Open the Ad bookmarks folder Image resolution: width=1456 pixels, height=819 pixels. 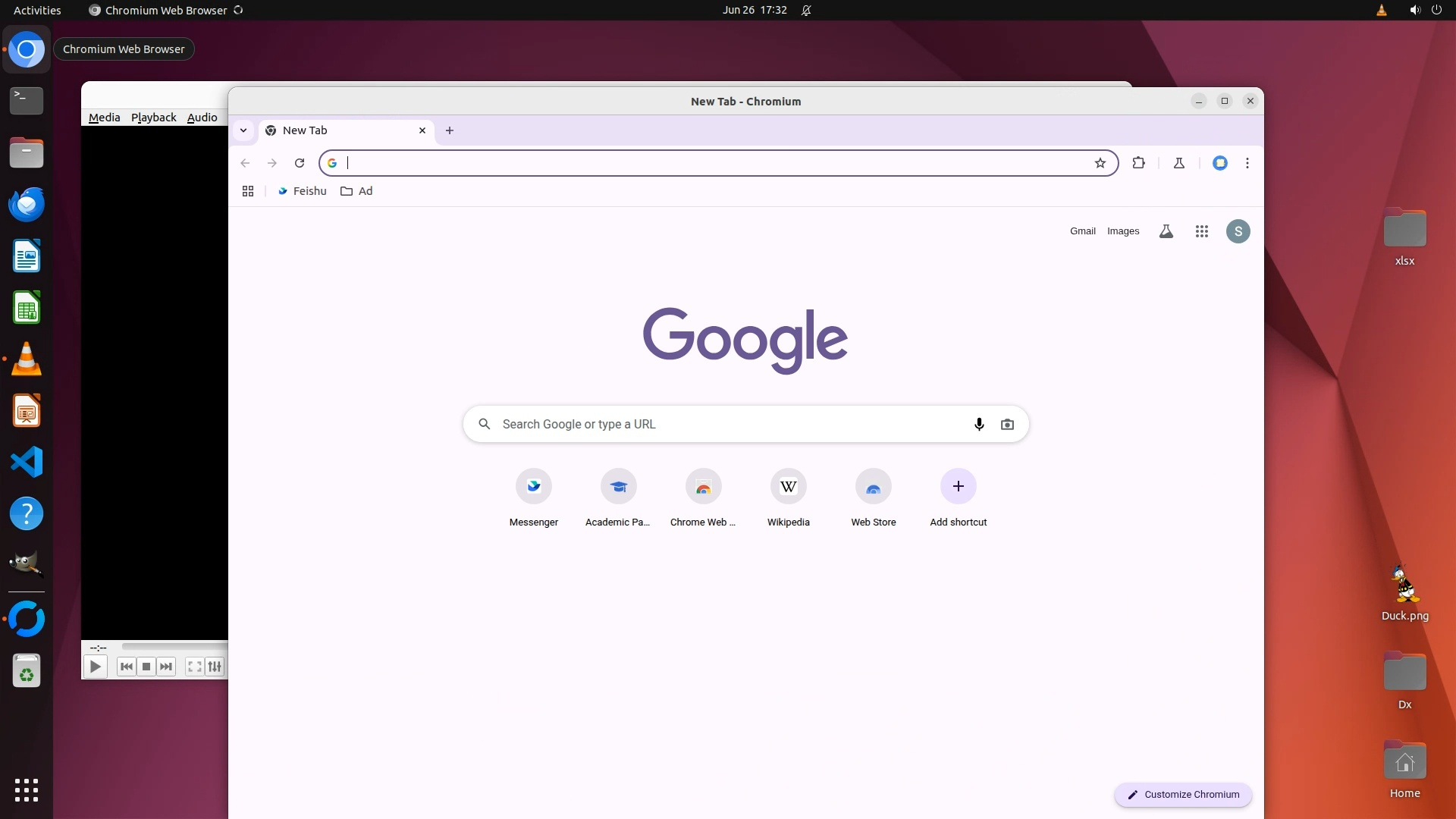[356, 191]
